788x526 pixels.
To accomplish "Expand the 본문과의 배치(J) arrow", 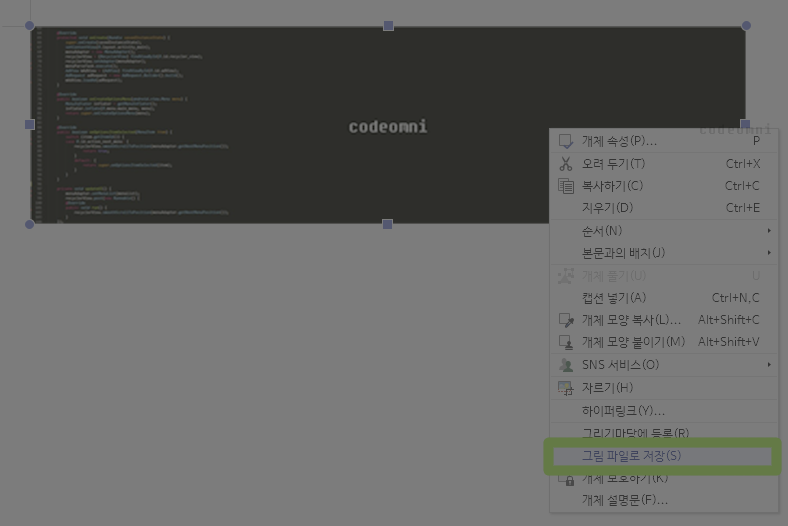I will [x=769, y=253].
